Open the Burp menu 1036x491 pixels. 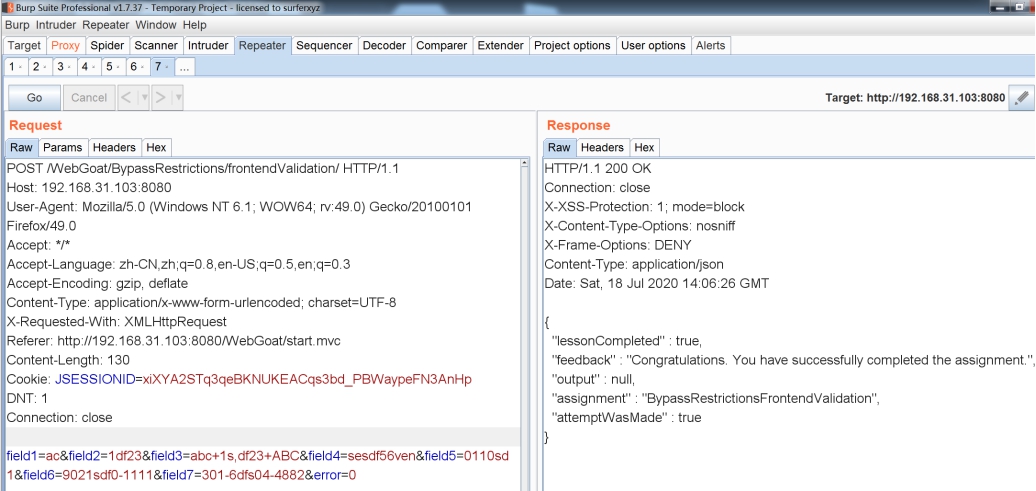click(x=17, y=25)
